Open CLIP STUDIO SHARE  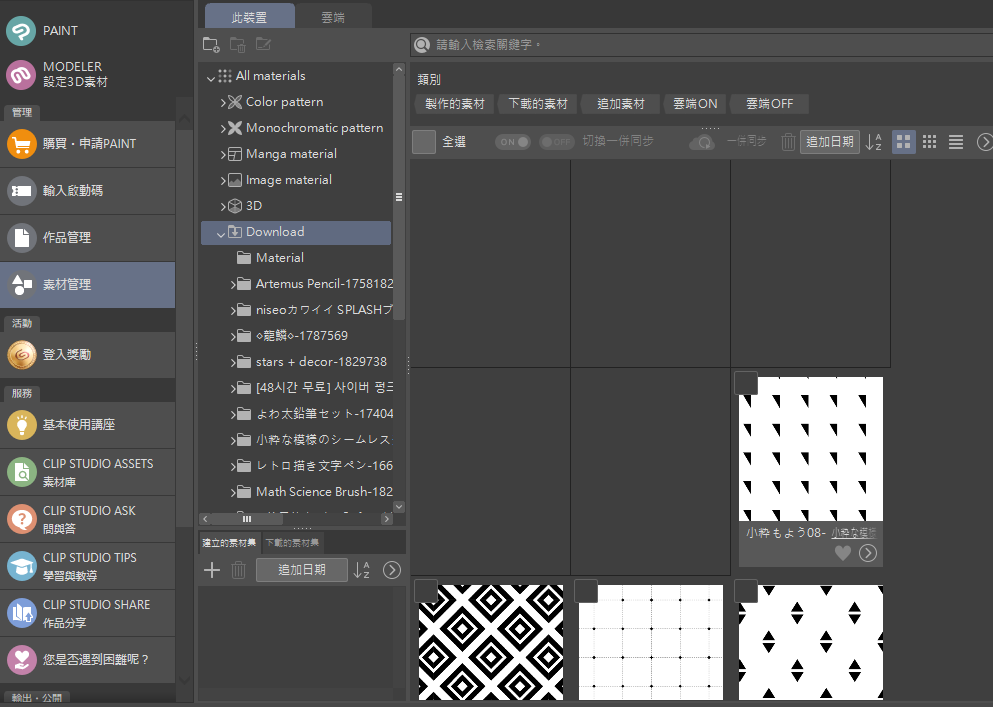click(87, 613)
